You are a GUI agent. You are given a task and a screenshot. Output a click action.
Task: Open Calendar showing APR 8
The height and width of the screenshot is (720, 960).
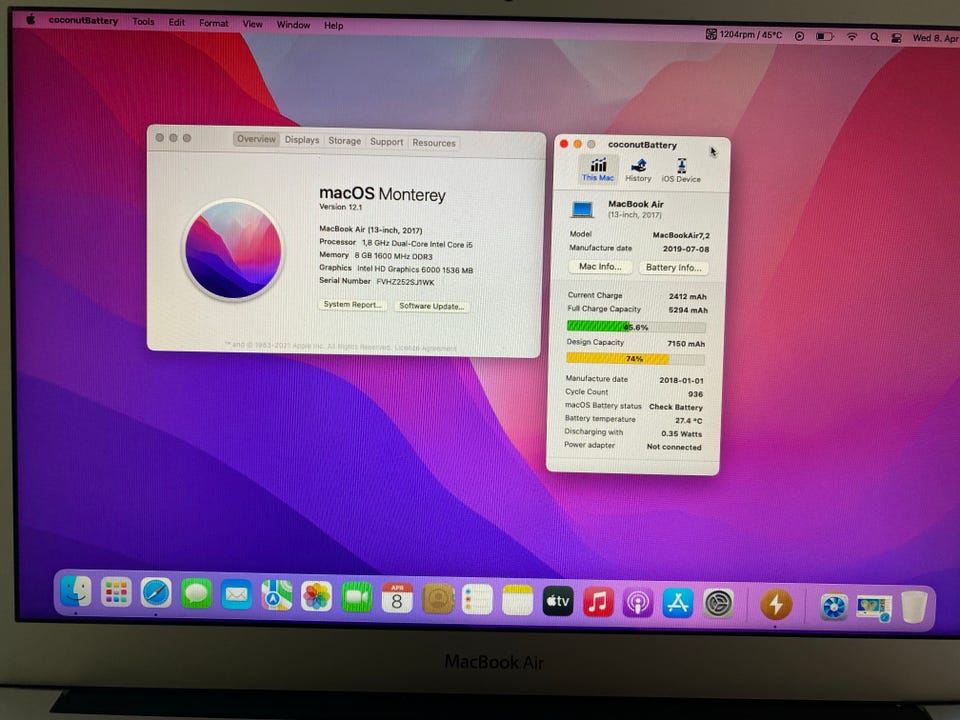(397, 598)
